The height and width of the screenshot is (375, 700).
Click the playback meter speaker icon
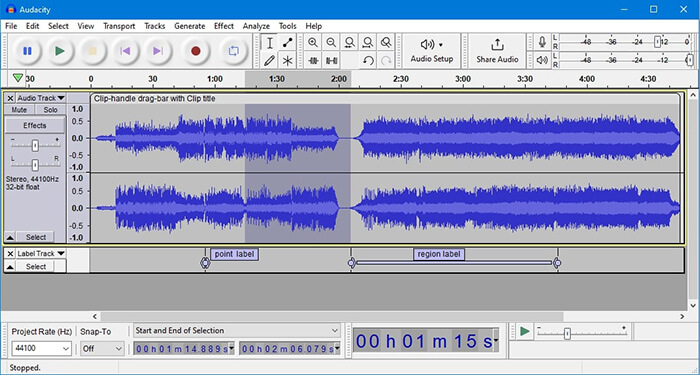point(542,60)
